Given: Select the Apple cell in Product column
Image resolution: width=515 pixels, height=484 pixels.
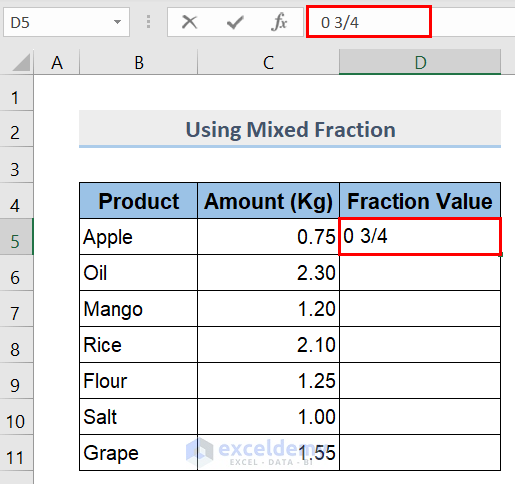Looking at the screenshot, I should pos(139,237).
